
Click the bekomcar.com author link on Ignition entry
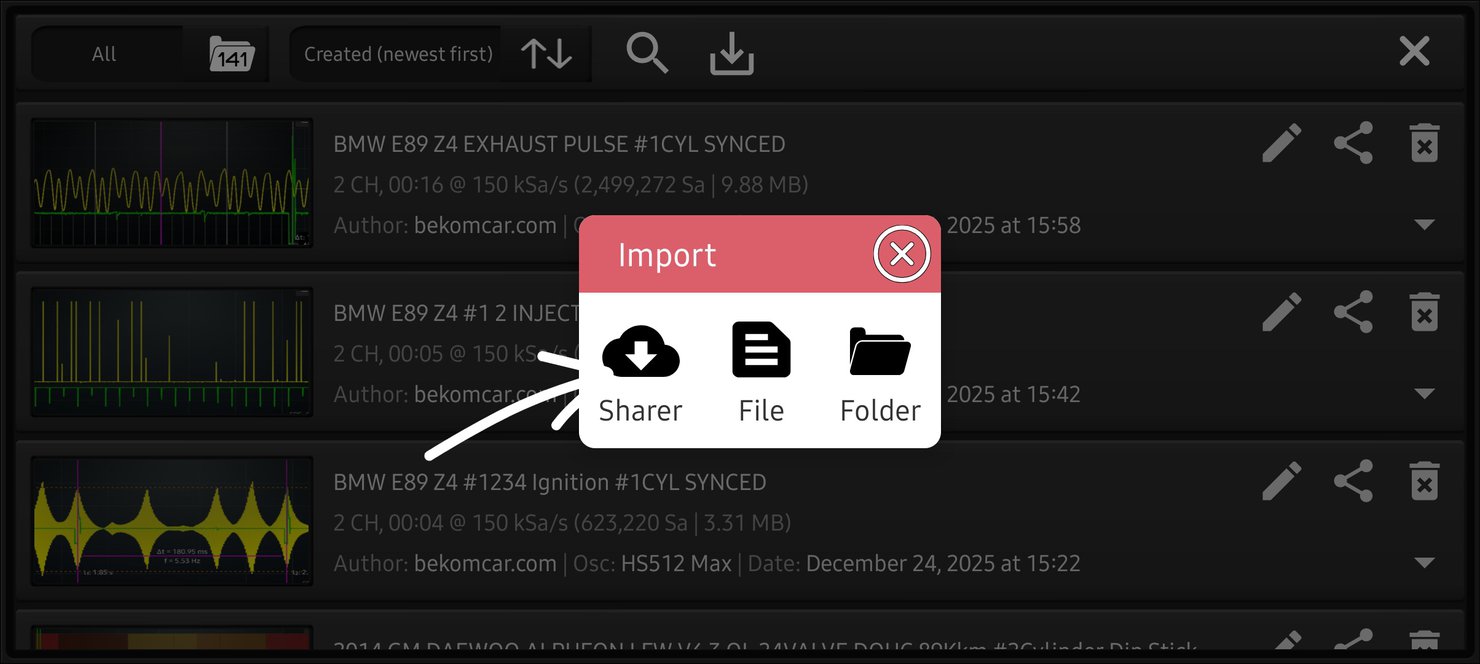[485, 563]
